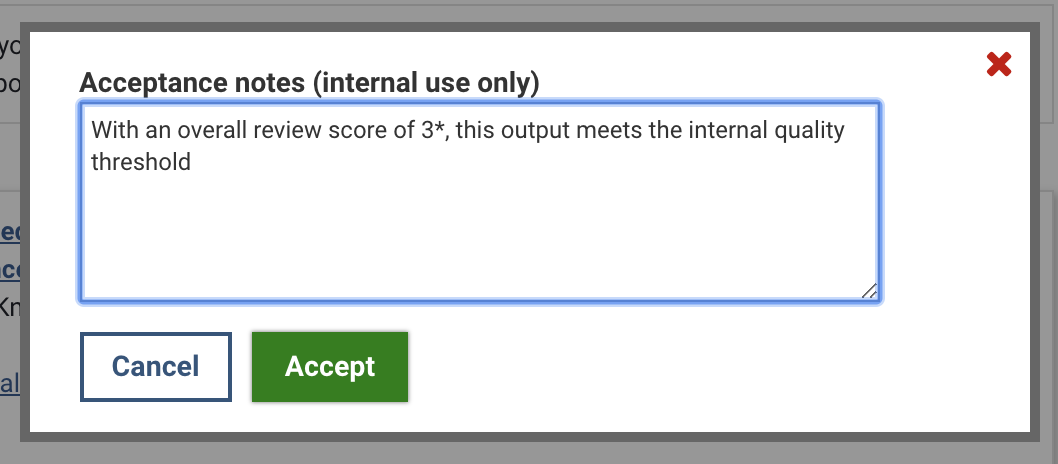Cancel the acceptance dialog
The image size is (1058, 464).
pos(155,366)
